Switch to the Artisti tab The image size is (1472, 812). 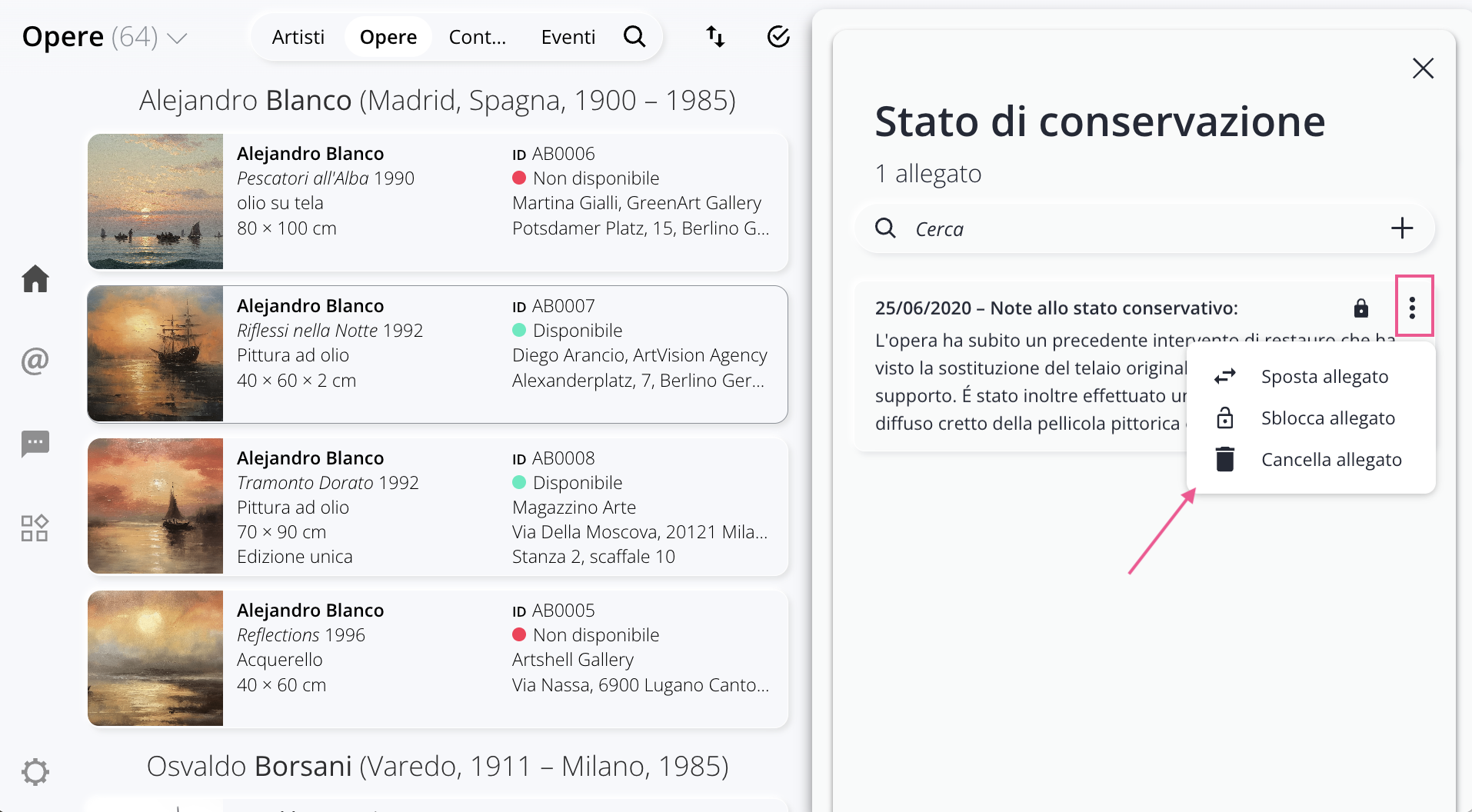pyautogui.click(x=298, y=37)
